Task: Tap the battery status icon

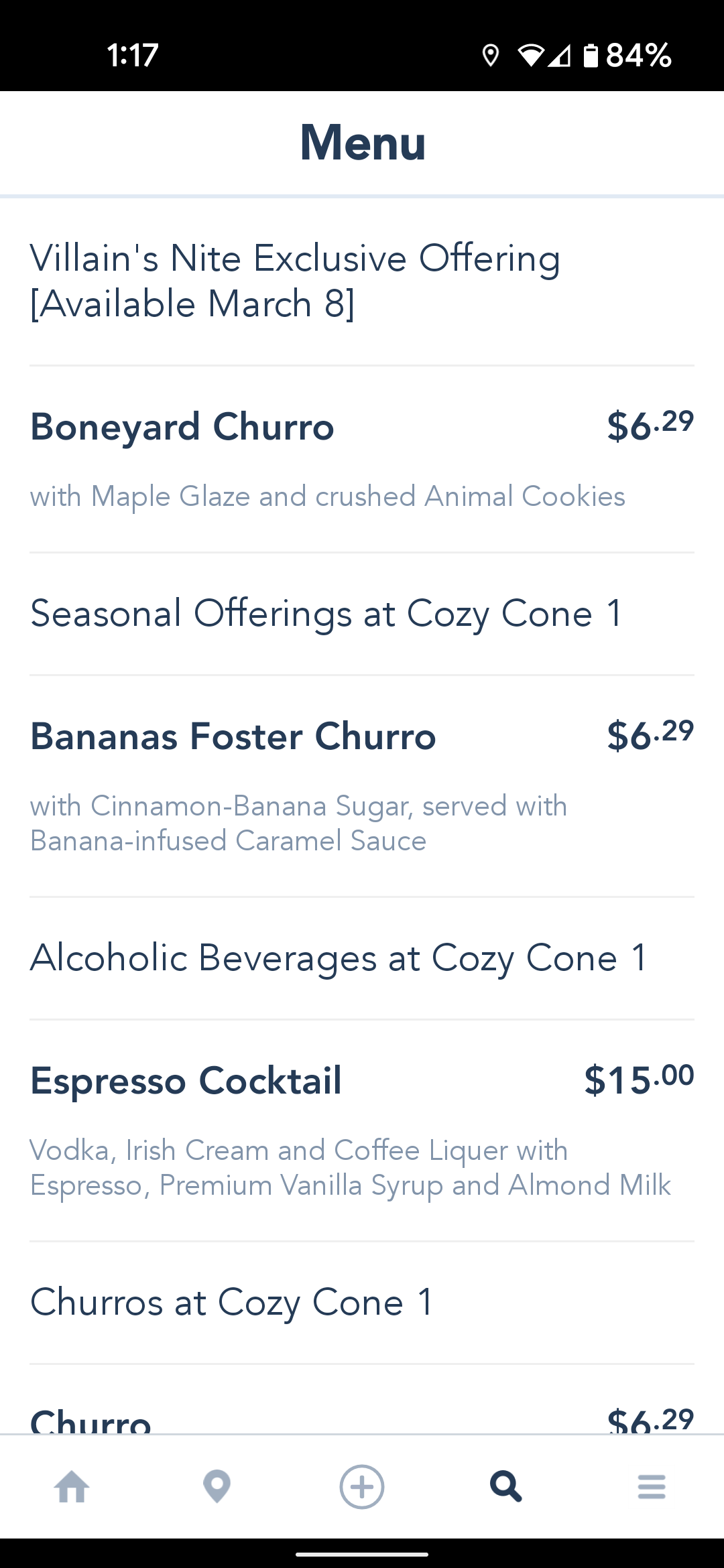Action: click(x=590, y=56)
